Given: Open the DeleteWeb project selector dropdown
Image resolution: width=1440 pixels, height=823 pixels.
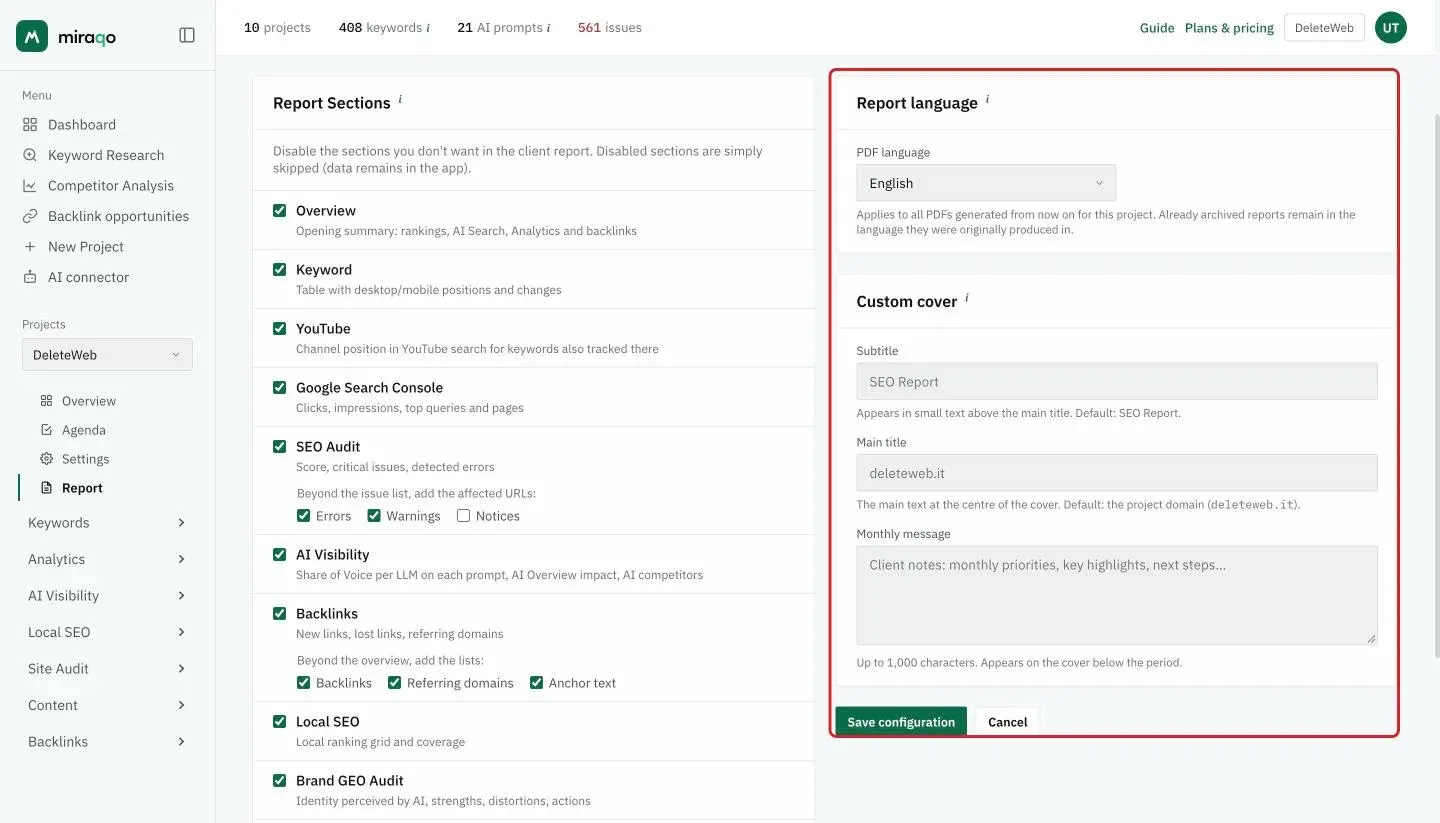Looking at the screenshot, I should (x=107, y=355).
